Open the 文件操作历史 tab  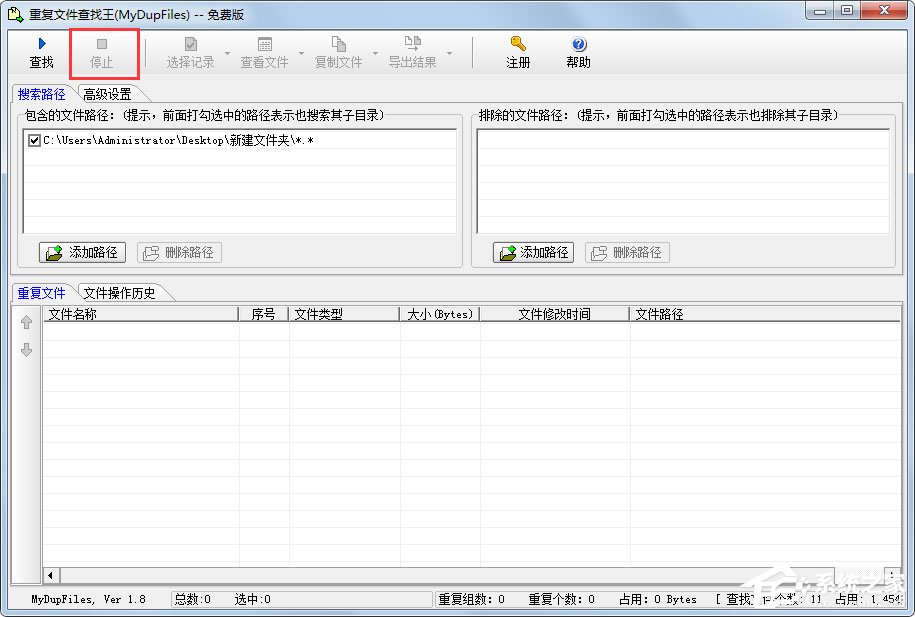[x=120, y=293]
